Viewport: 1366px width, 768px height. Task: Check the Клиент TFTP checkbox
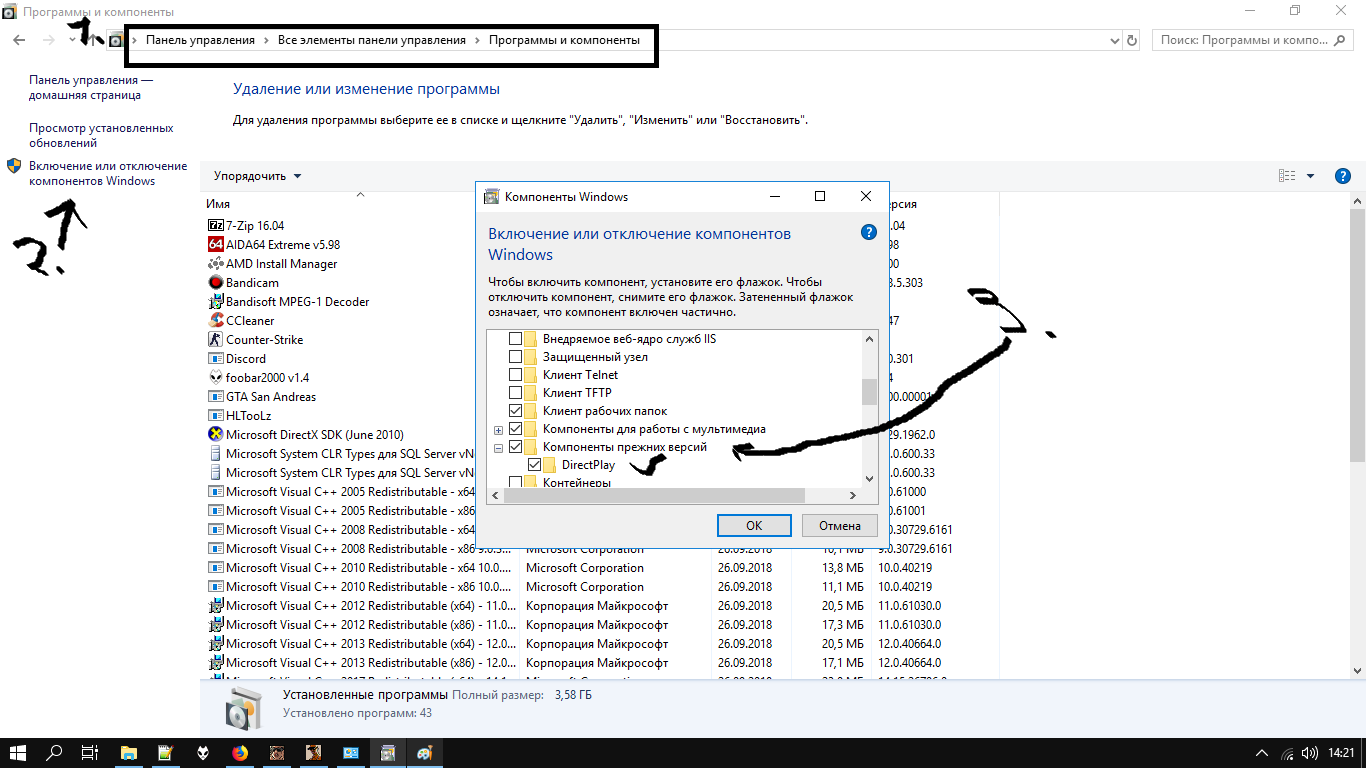click(516, 393)
